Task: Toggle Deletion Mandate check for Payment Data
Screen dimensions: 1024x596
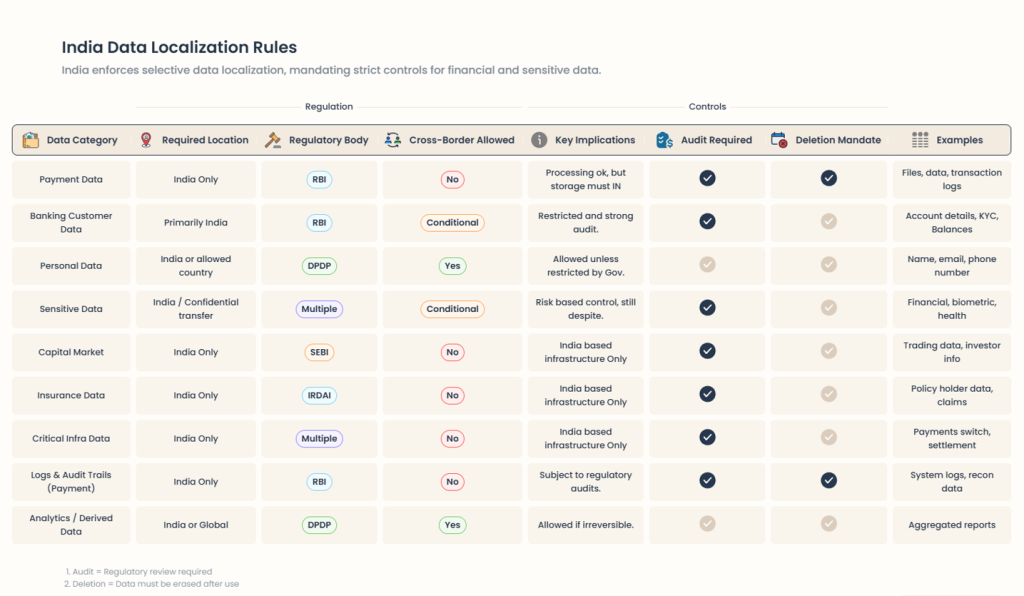Action: pyautogui.click(x=829, y=178)
